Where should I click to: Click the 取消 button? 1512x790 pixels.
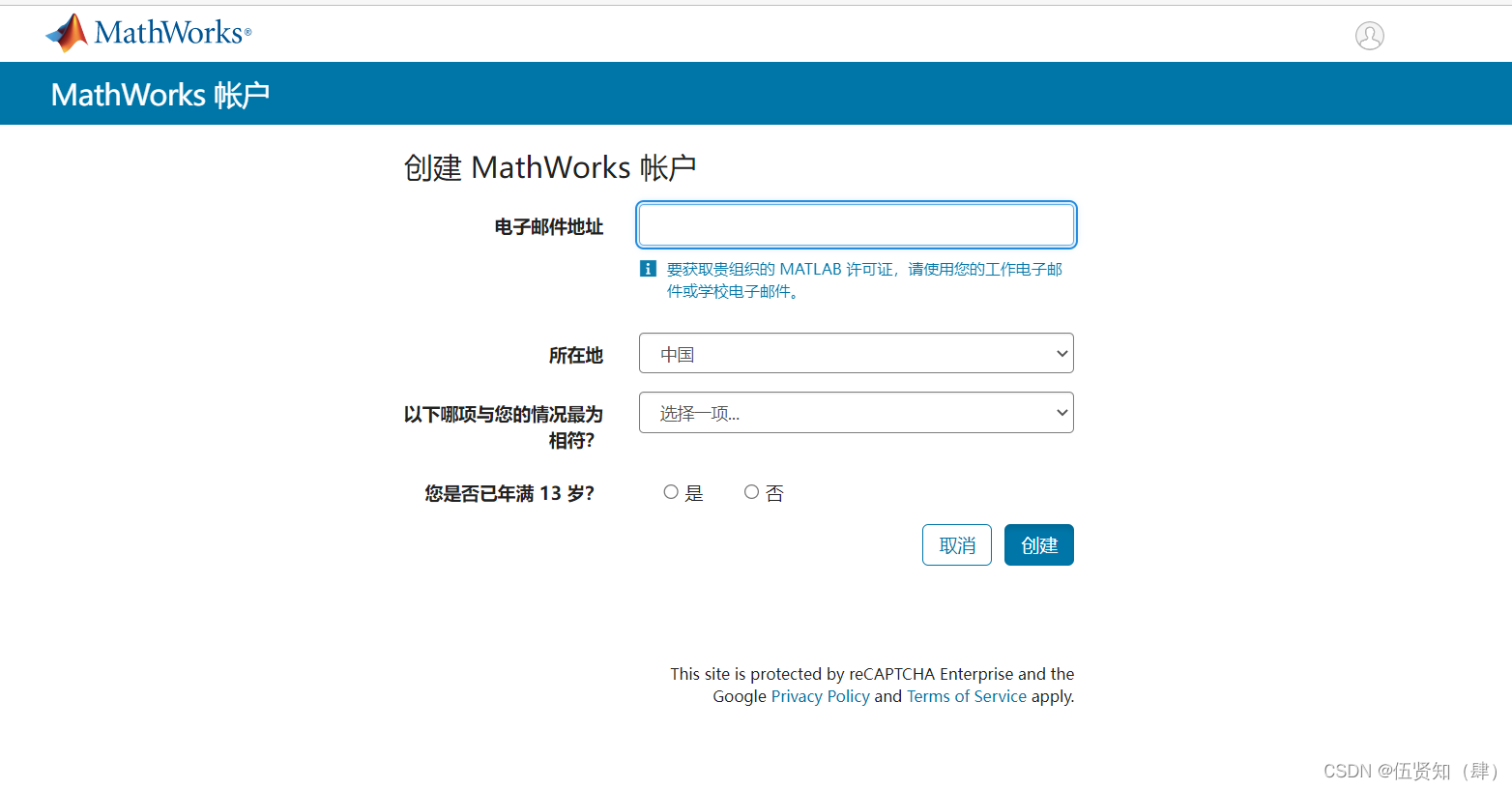pos(956,545)
